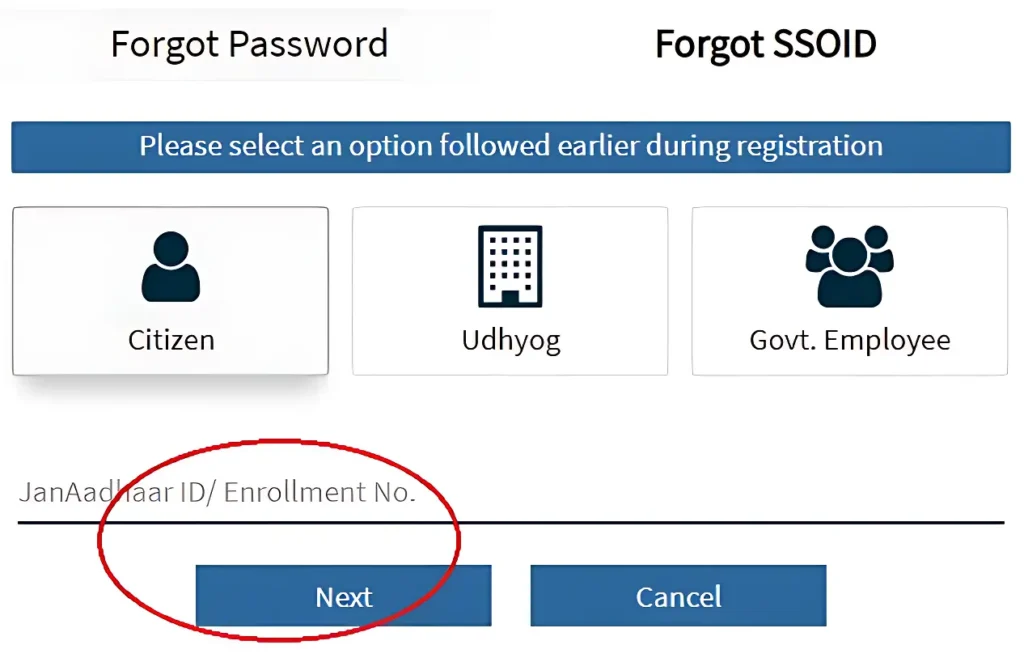The height and width of the screenshot is (662, 1024).
Task: Click the "Enrollment No." placeholder text
Action: click(x=319, y=493)
